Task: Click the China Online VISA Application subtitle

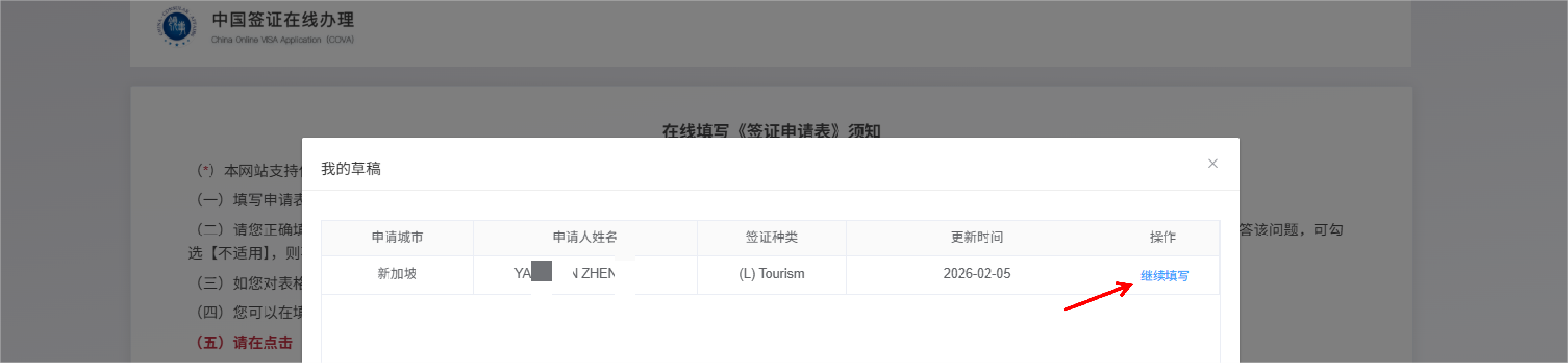Action: tap(283, 40)
